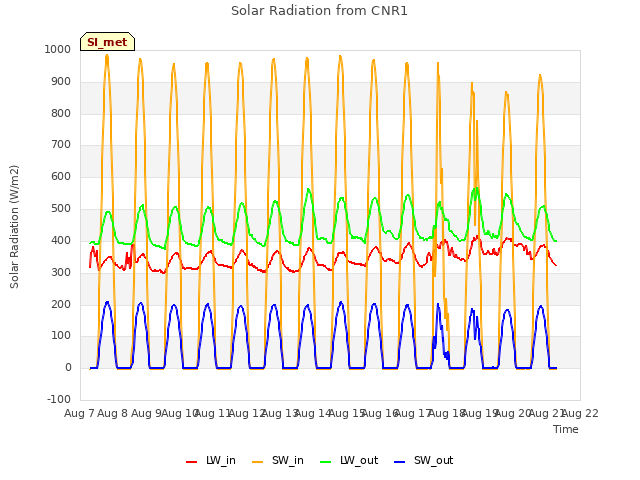Toggle the SW_in legend entry

[x=278, y=460]
